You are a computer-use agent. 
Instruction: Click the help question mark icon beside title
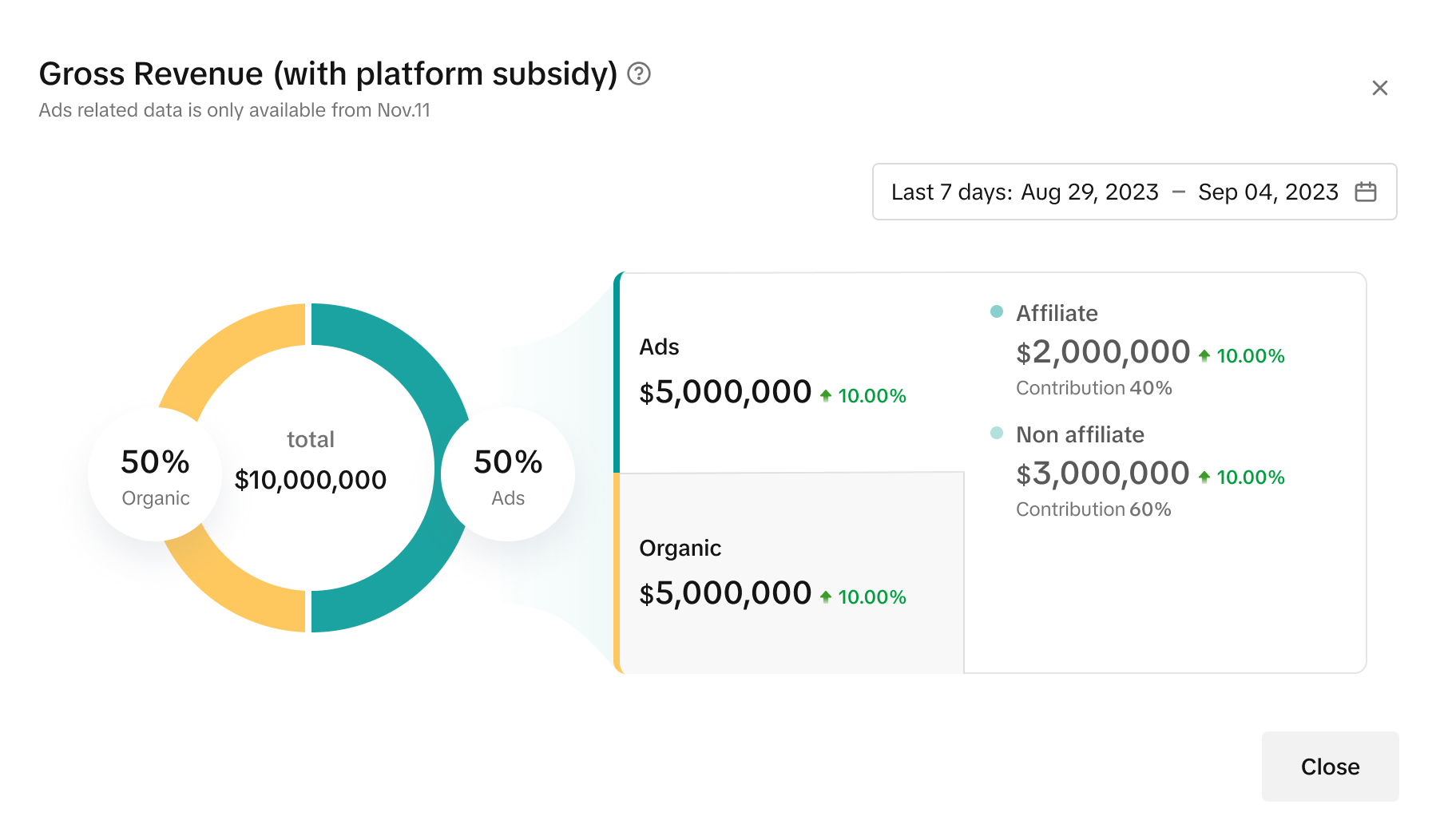point(639,74)
